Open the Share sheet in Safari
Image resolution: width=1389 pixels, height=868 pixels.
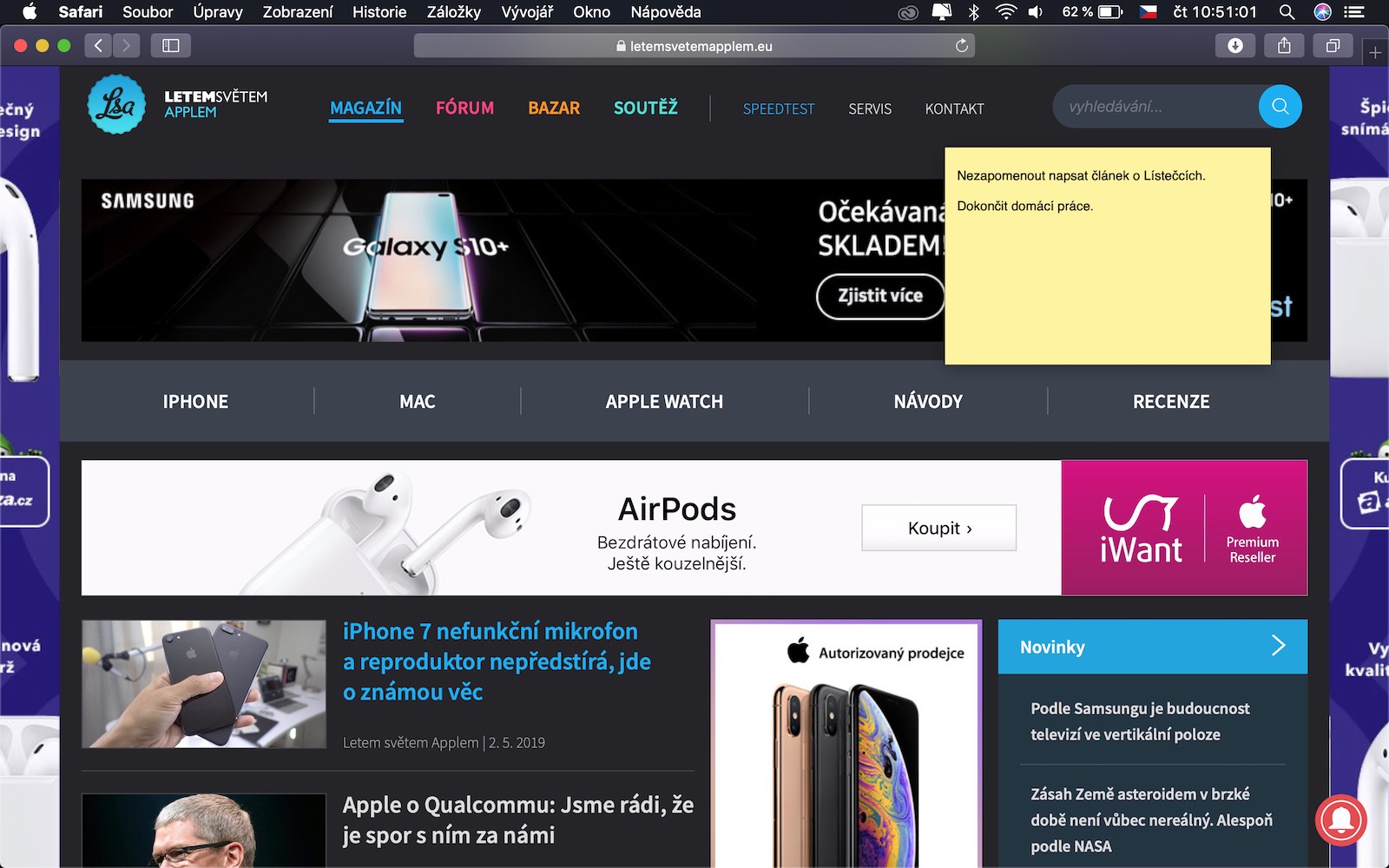coord(1284,45)
